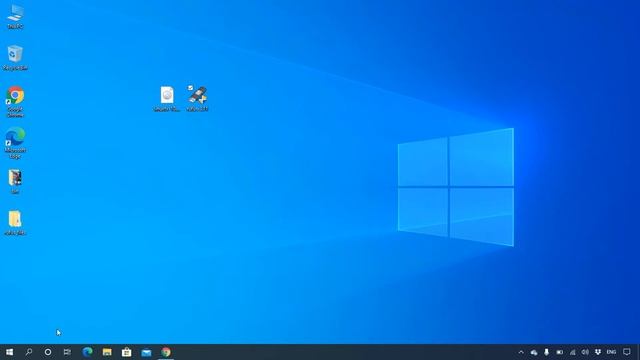Open the Windows Start menu
The height and width of the screenshot is (360, 640).
[x=9, y=352]
